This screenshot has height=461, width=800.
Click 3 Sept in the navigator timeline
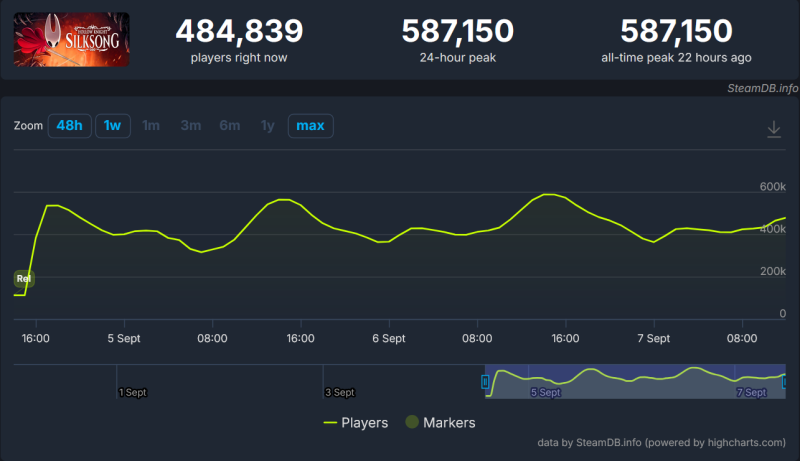tap(339, 393)
